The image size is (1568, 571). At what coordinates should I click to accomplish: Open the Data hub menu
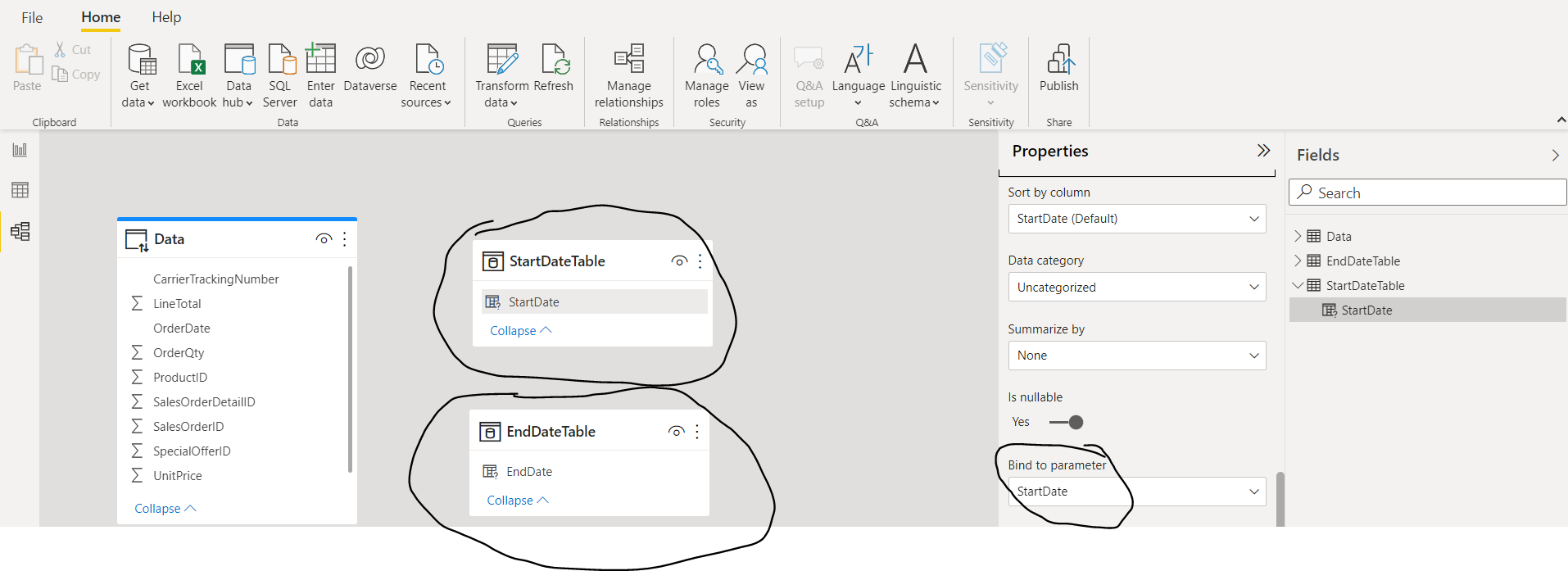[x=238, y=76]
